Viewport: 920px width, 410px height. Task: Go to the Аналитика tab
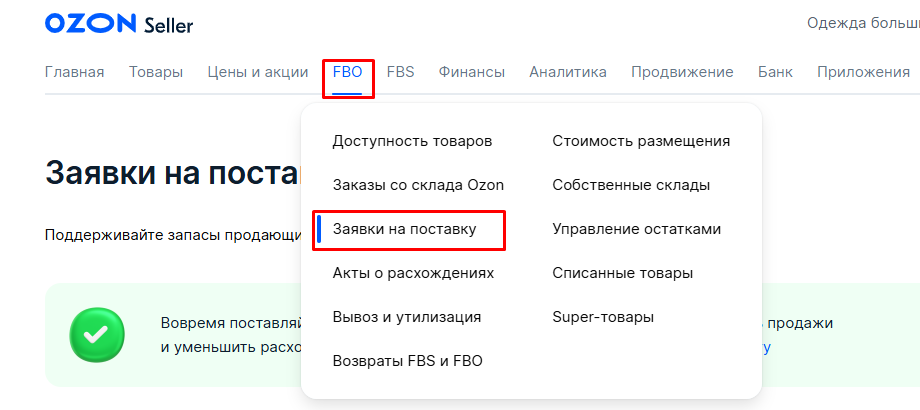click(x=568, y=72)
